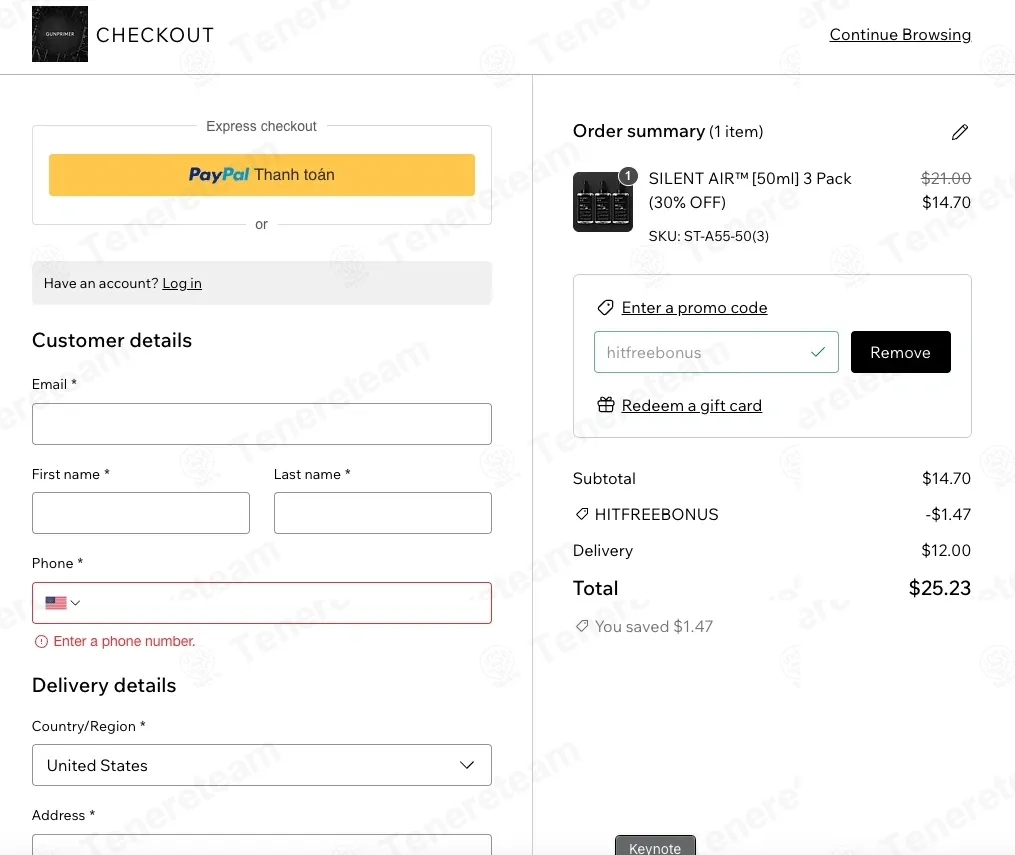Edit order summary with pencil icon

[959, 132]
